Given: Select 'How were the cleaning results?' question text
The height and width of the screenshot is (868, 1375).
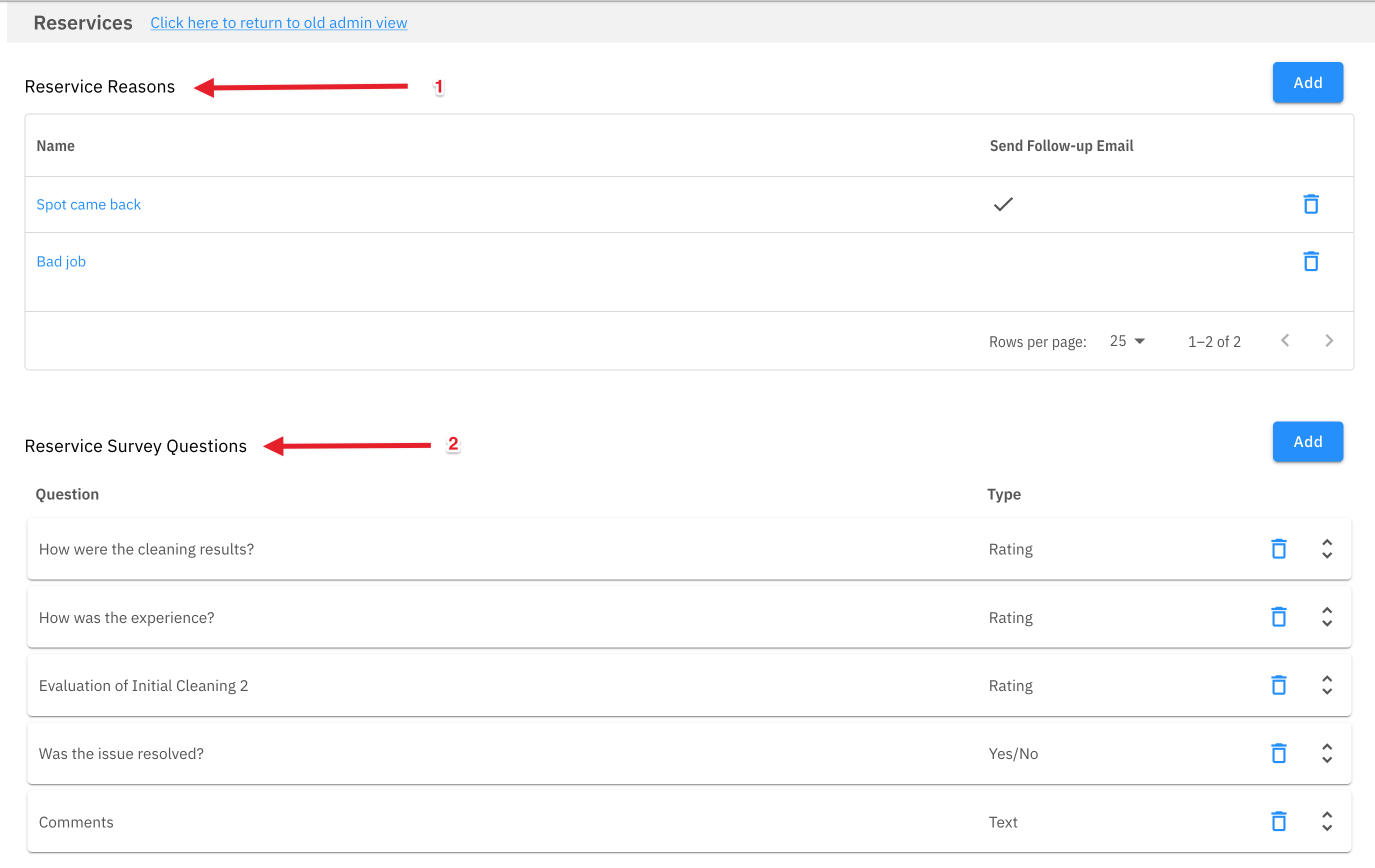Looking at the screenshot, I should [146, 549].
